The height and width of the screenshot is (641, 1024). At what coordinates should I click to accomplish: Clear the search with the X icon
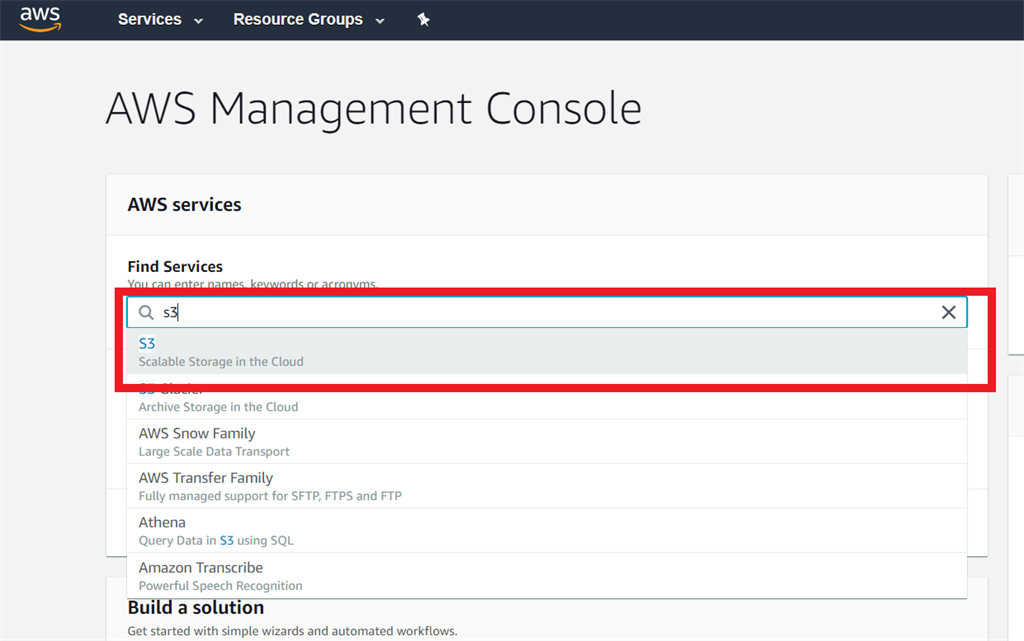(x=948, y=312)
